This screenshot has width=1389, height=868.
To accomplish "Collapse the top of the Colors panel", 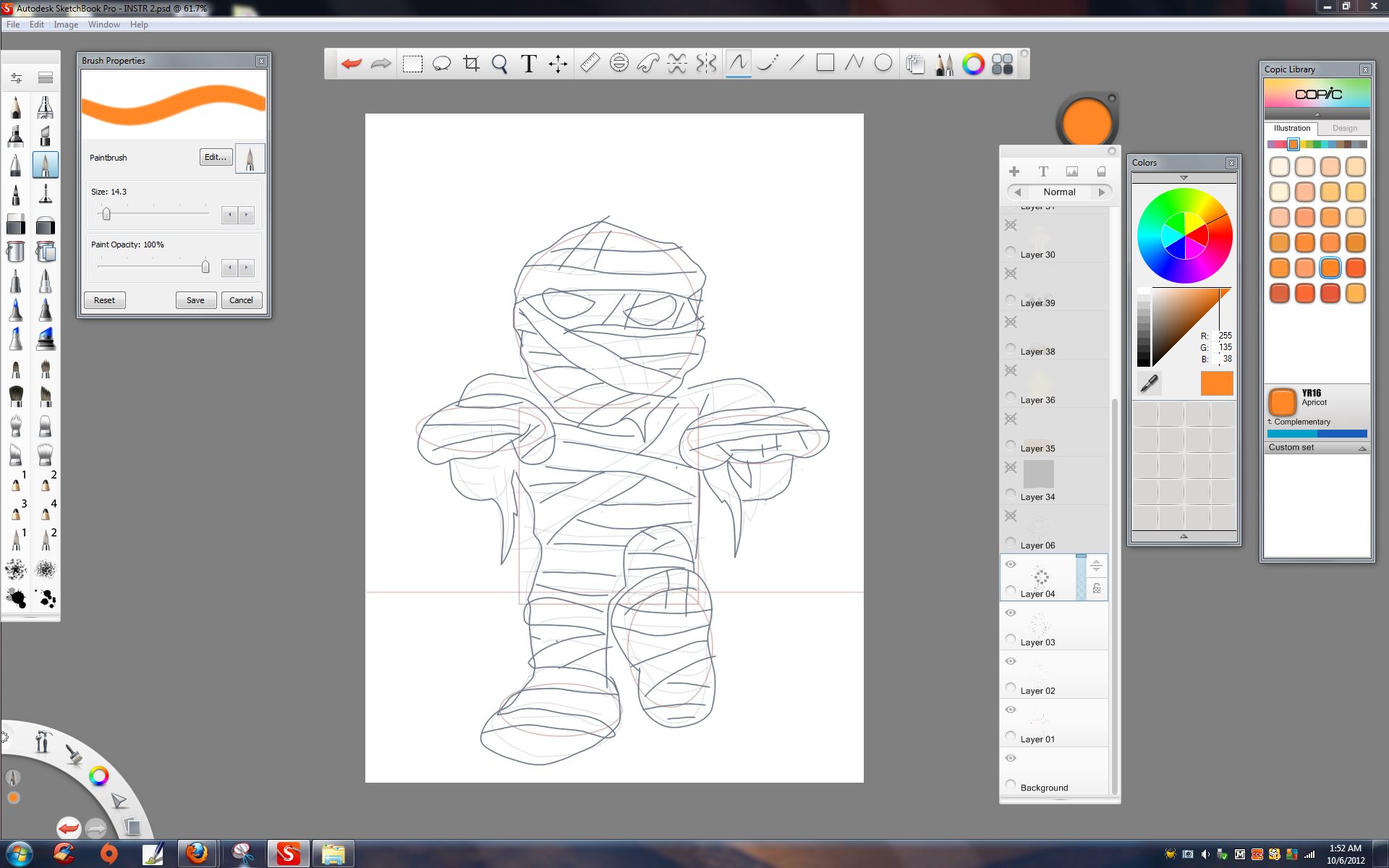I will pos(1184,177).
